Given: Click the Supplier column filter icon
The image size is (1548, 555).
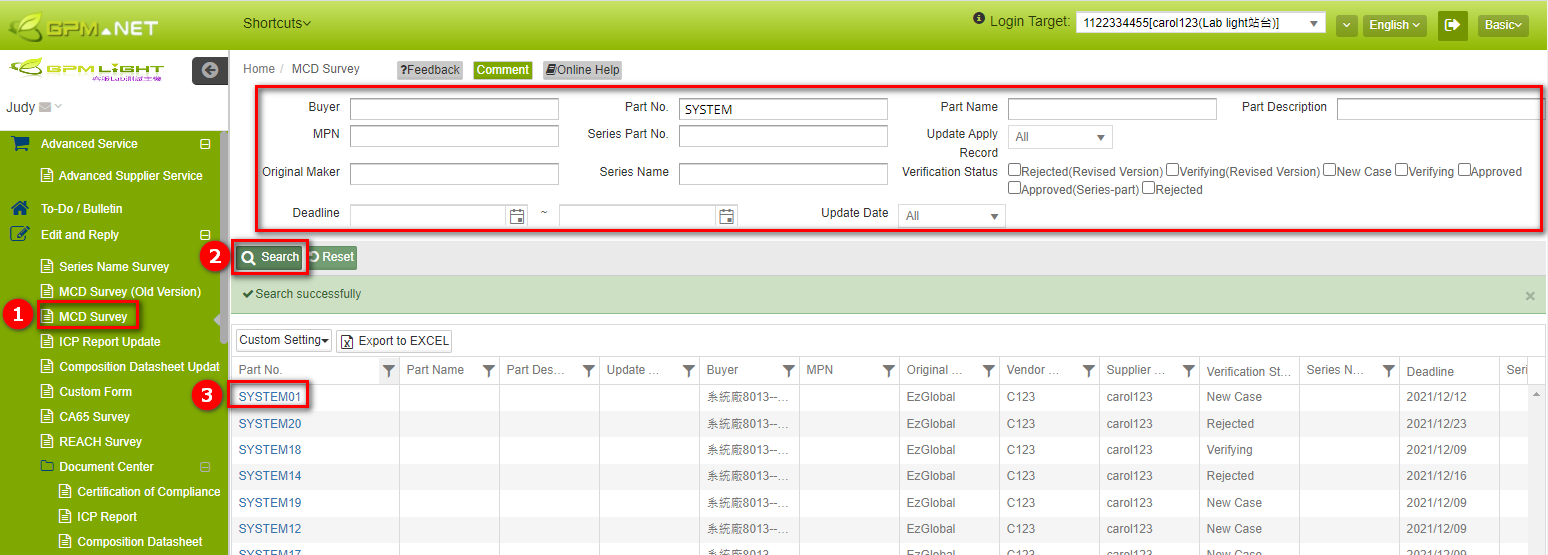Looking at the screenshot, I should click(x=1188, y=371).
